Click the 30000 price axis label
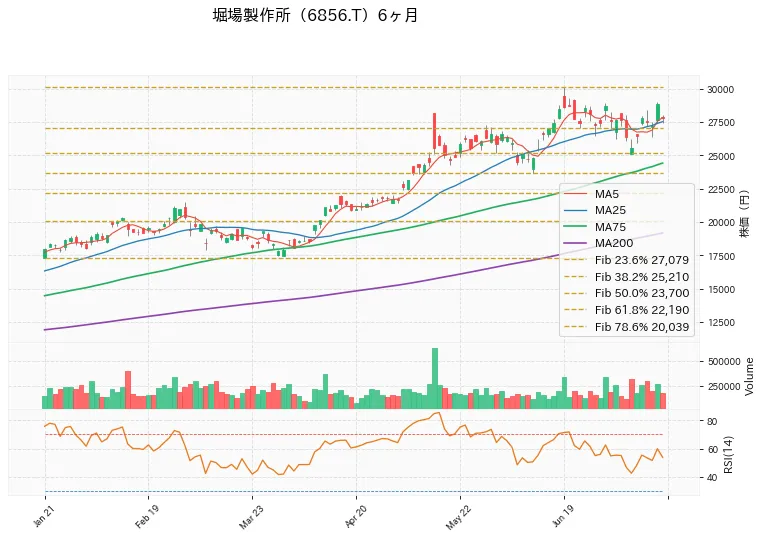Image resolution: width=764 pixels, height=539 pixels. (x=720, y=90)
